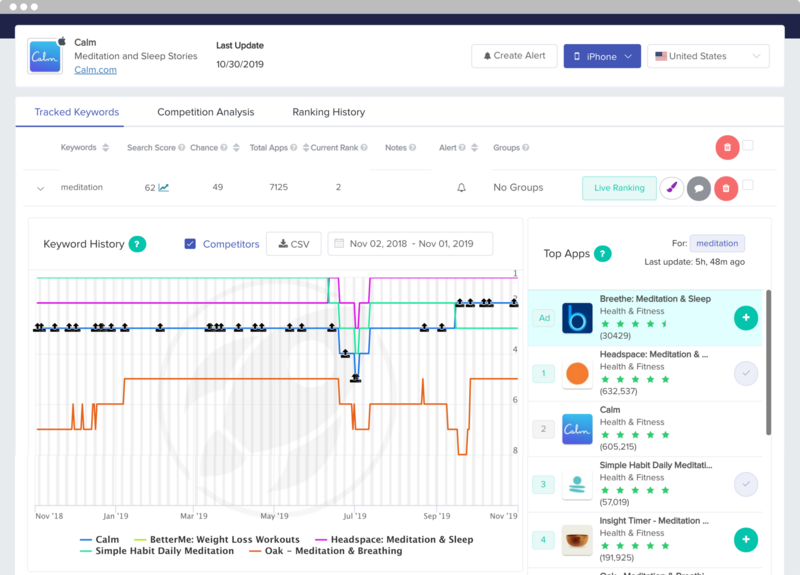
Task: Add Insight Timer with green plus button
Action: tap(745, 540)
